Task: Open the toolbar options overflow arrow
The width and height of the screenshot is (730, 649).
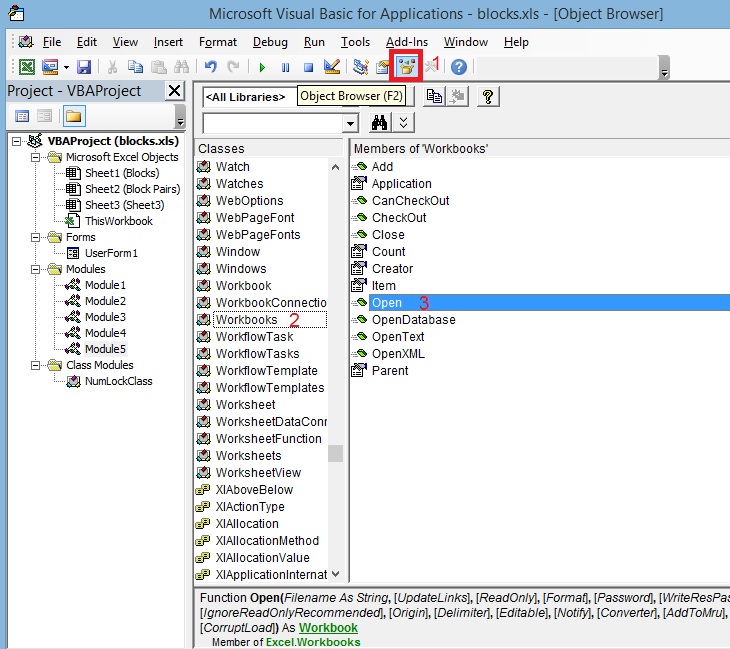Action: point(664,68)
